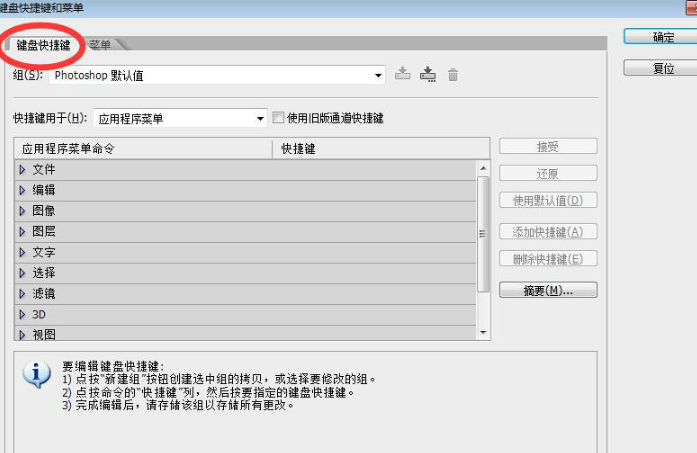Screen dimensions: 697x453
Task: Click the command list scroll down arrow
Action: click(483, 333)
